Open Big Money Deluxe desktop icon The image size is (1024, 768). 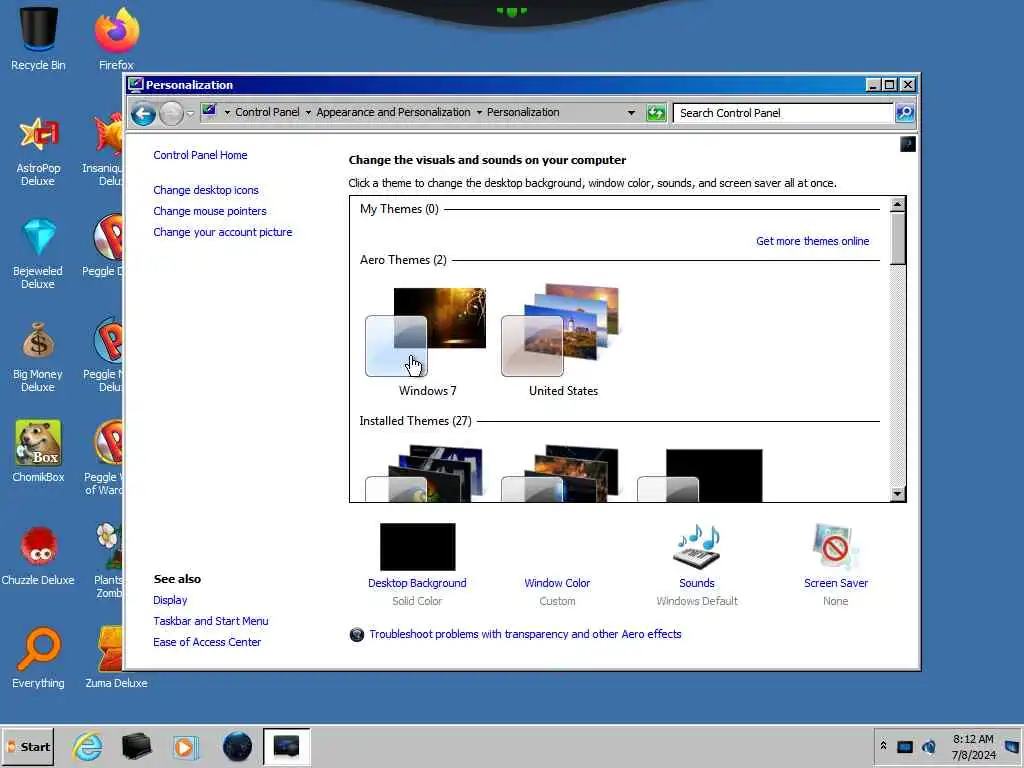38,357
